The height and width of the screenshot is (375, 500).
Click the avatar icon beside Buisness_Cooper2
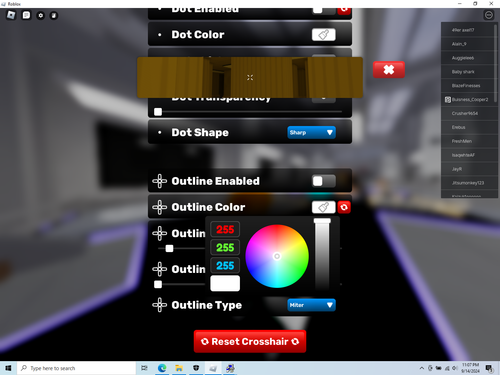point(448,99)
